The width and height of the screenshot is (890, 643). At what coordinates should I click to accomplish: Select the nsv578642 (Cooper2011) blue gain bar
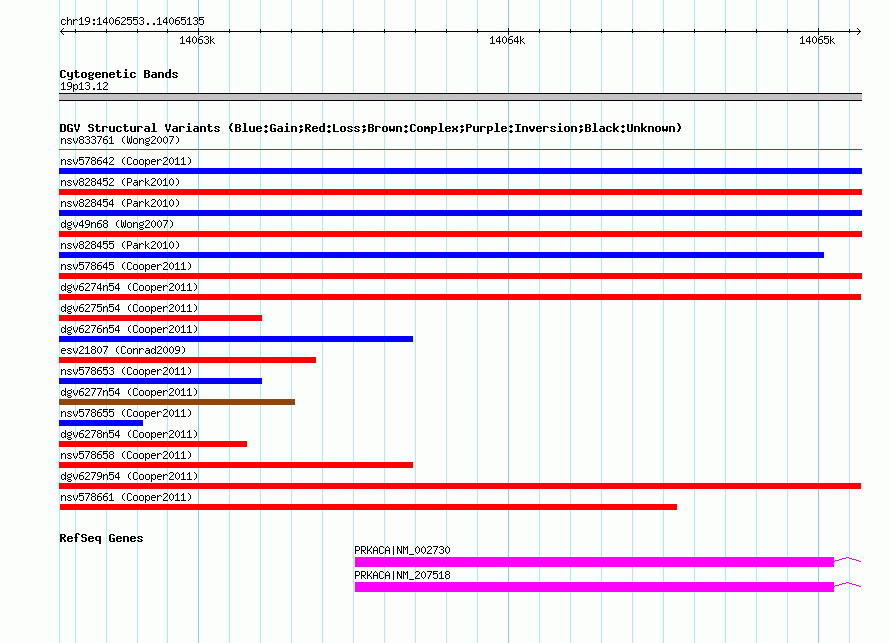pyautogui.click(x=460, y=171)
